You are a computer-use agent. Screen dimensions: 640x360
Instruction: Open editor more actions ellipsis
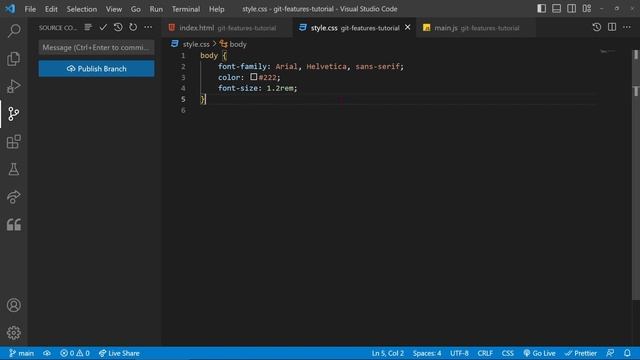point(627,27)
